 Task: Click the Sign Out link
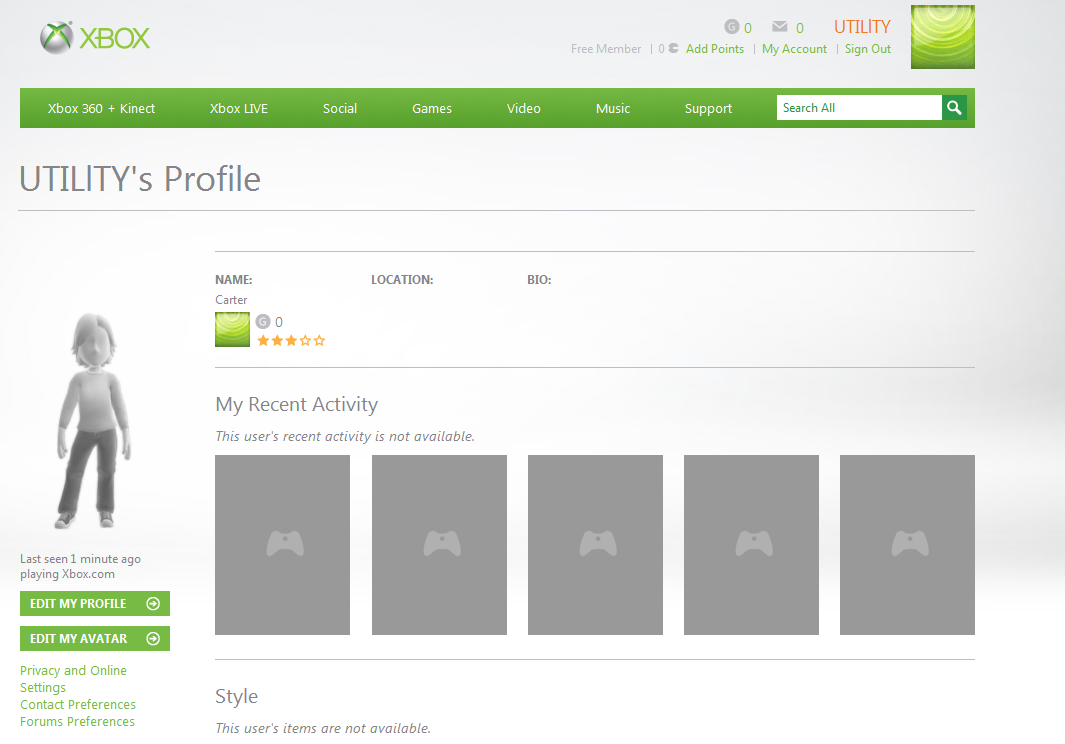coord(868,49)
